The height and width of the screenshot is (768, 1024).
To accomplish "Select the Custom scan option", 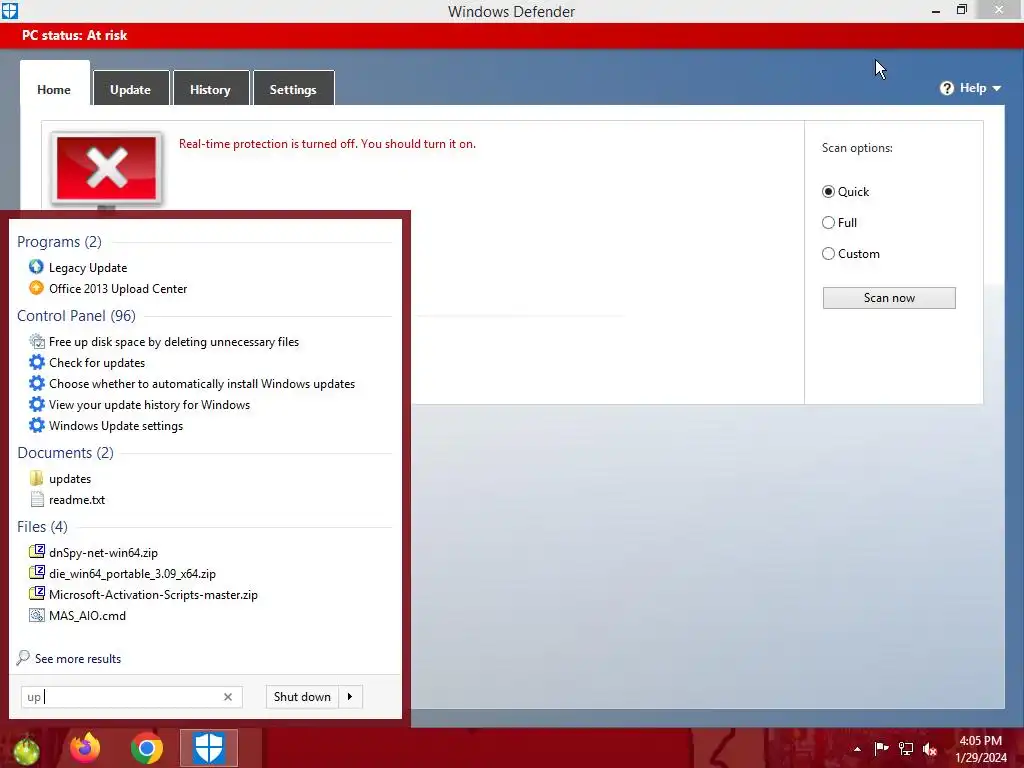I will 850,253.
